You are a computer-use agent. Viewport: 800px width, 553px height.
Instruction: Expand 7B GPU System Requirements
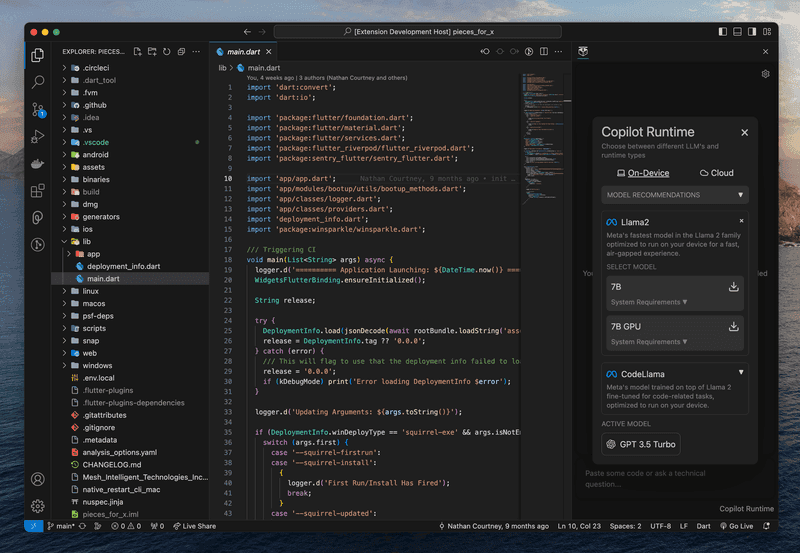(649, 342)
